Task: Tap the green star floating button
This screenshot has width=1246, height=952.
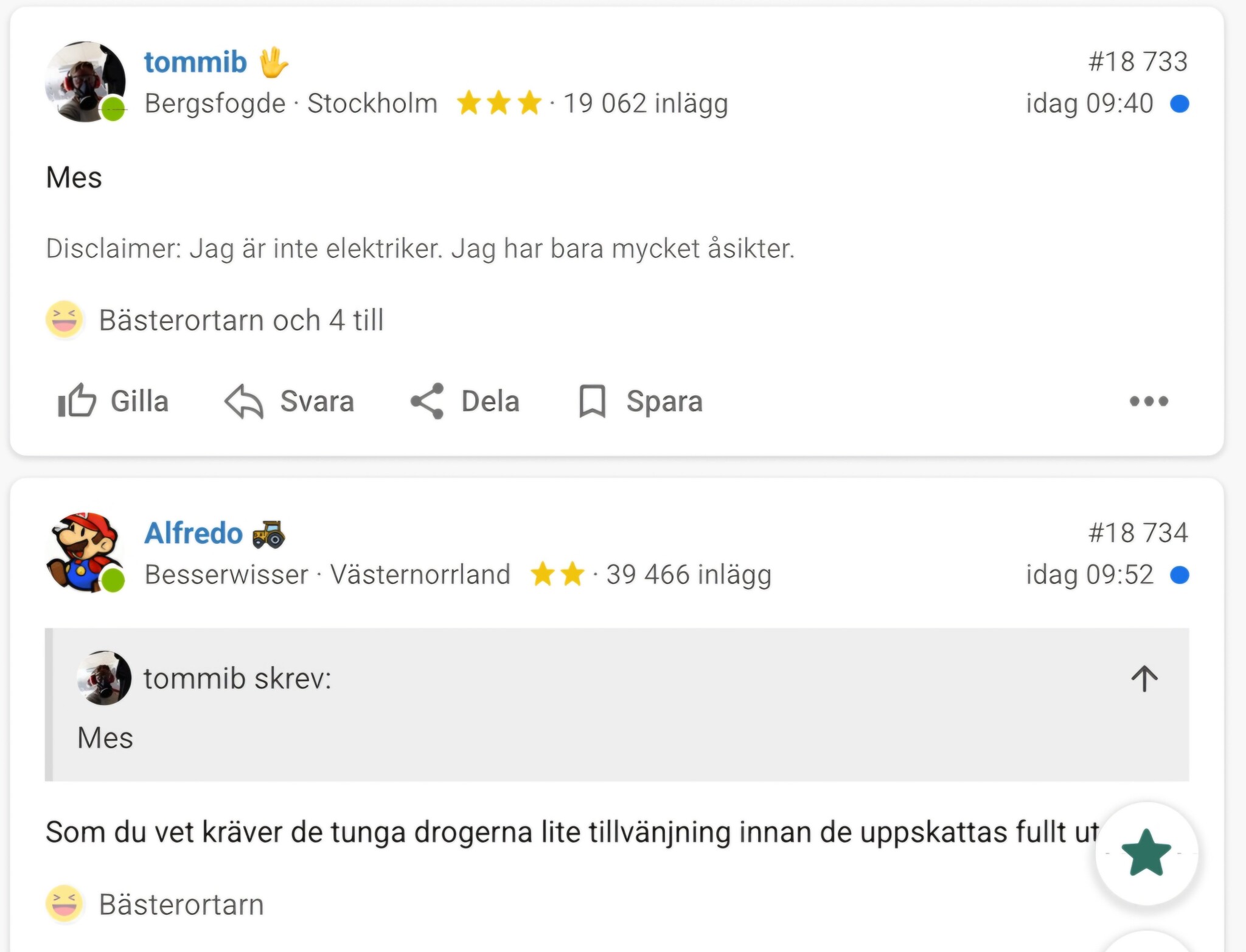Action: (1147, 853)
